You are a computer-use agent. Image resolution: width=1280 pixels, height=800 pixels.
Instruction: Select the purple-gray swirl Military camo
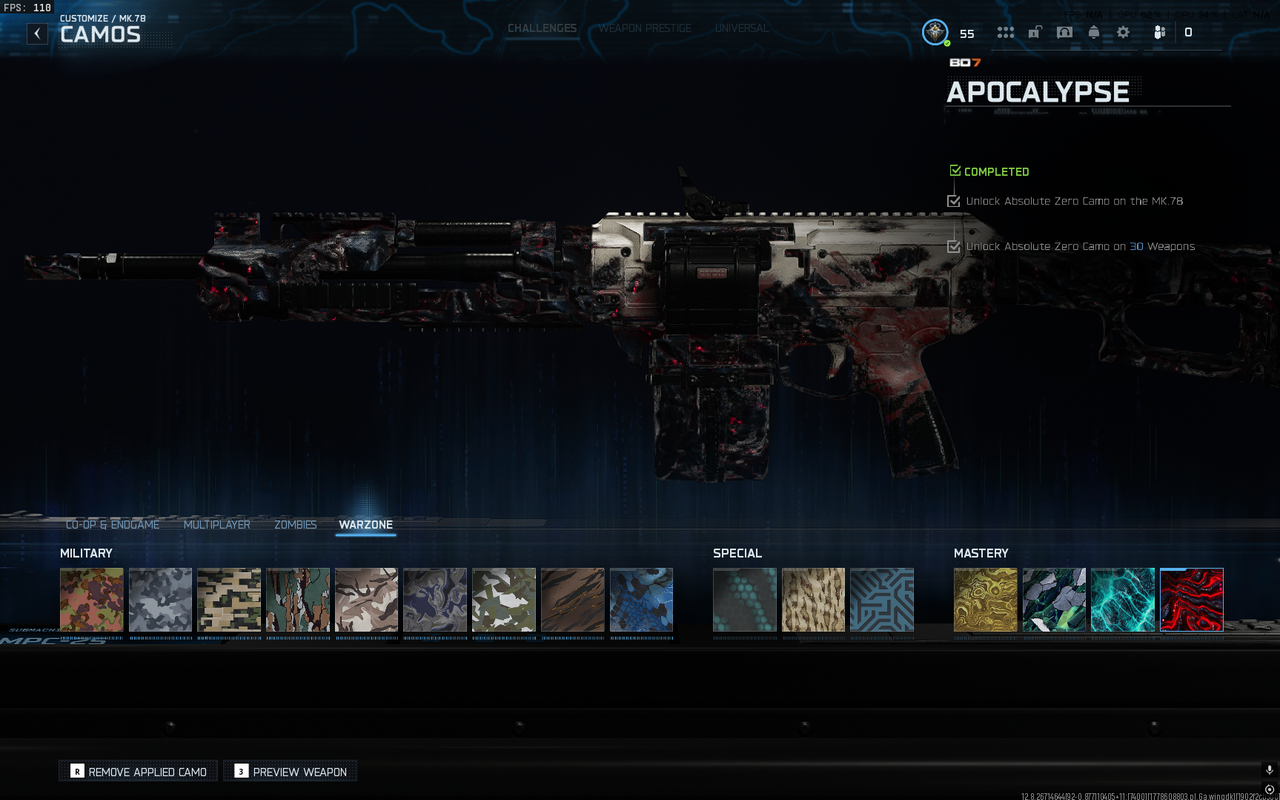tap(435, 600)
